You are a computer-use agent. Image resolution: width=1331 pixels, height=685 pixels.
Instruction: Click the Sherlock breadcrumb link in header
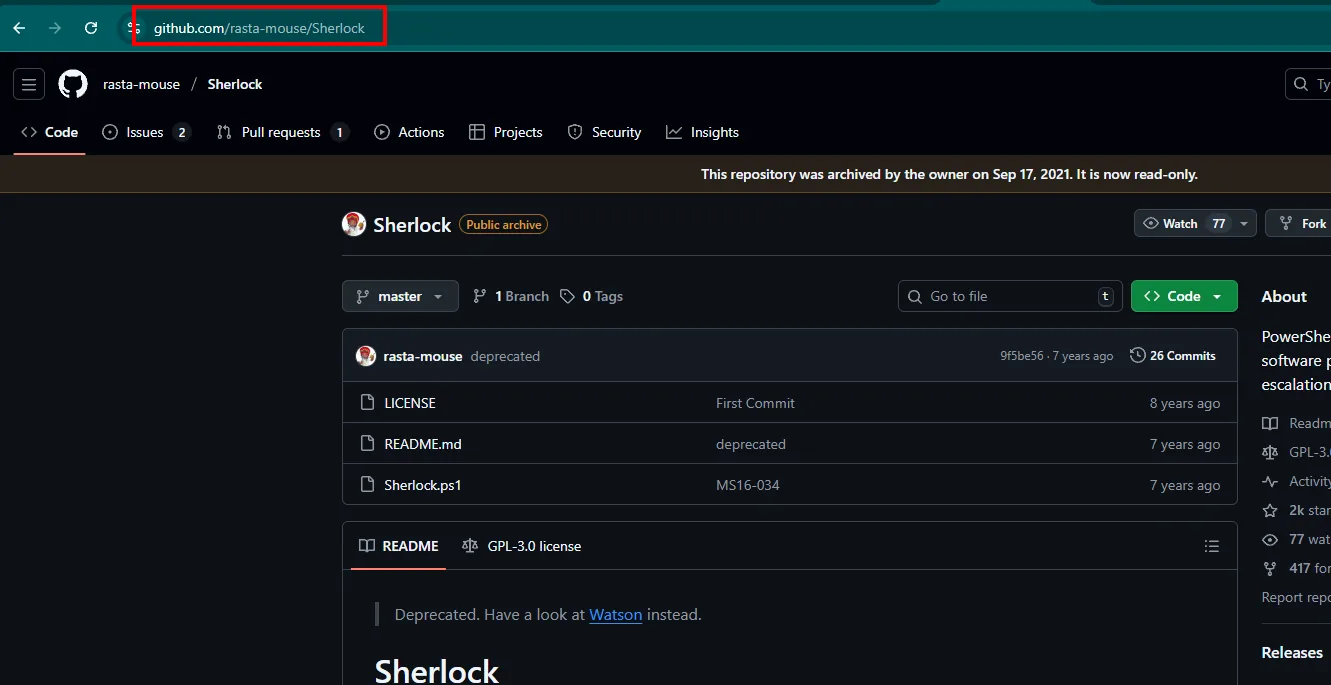(x=235, y=84)
